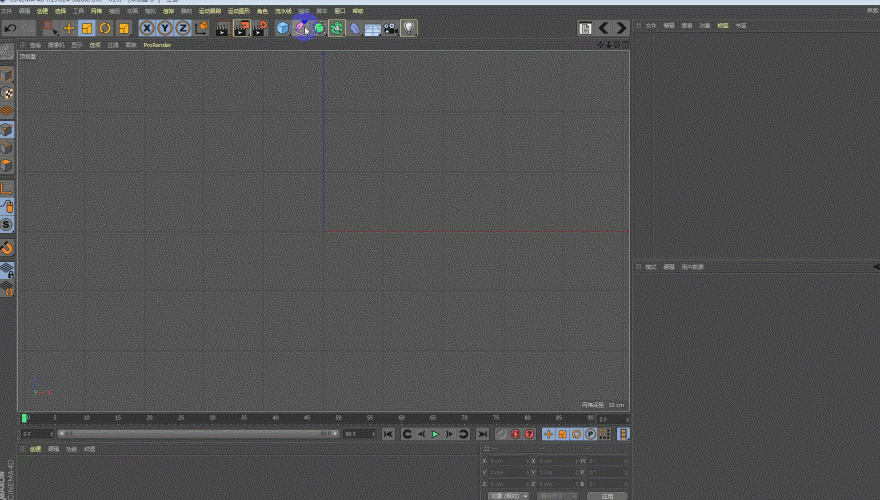The width and height of the screenshot is (880, 500).
Task: Expand Attribute Manager grip menu icon
Action: click(x=639, y=267)
